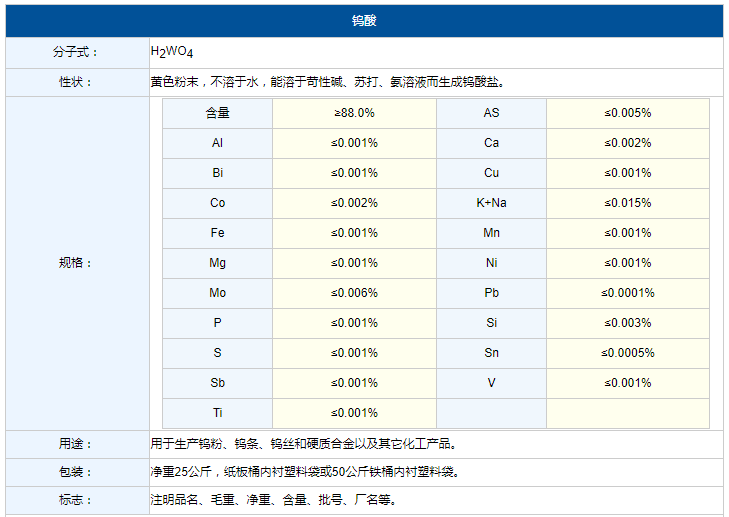Click the 标志 row label
The width and height of the screenshot is (729, 517).
pos(76,500)
